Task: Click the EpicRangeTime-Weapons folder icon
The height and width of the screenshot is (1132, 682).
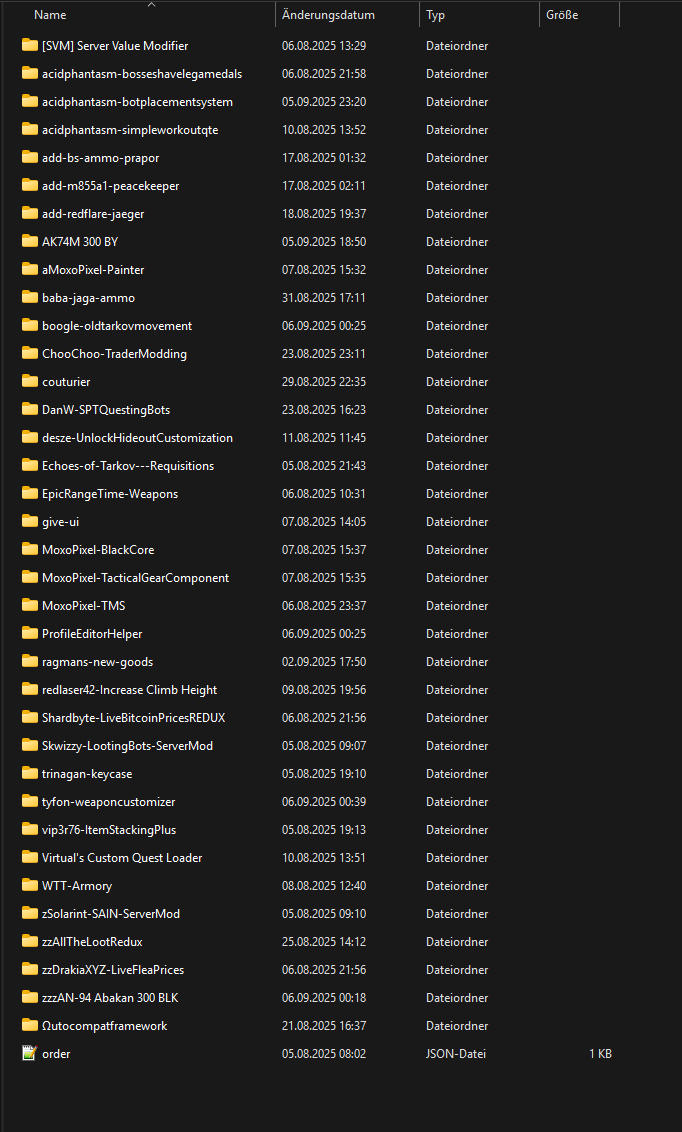Action: (30, 494)
